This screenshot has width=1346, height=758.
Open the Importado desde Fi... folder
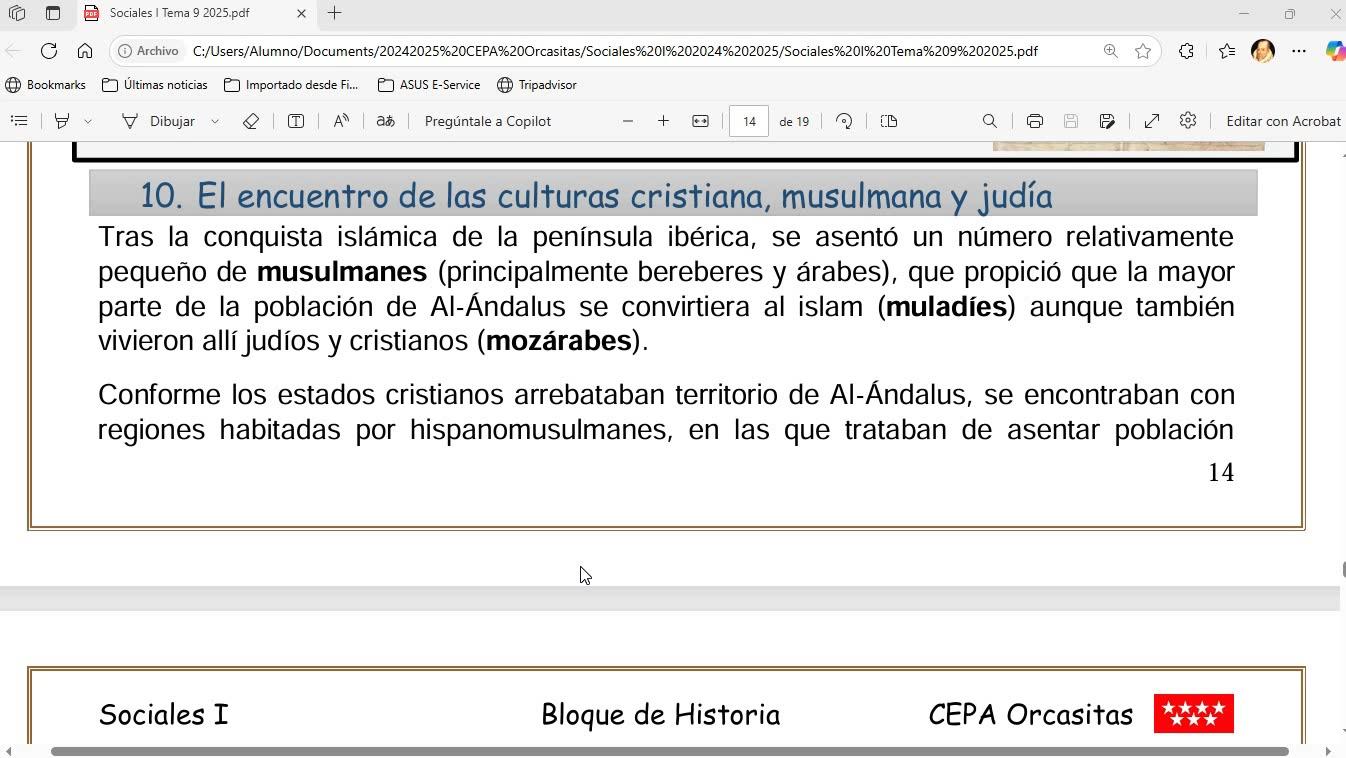(x=291, y=85)
